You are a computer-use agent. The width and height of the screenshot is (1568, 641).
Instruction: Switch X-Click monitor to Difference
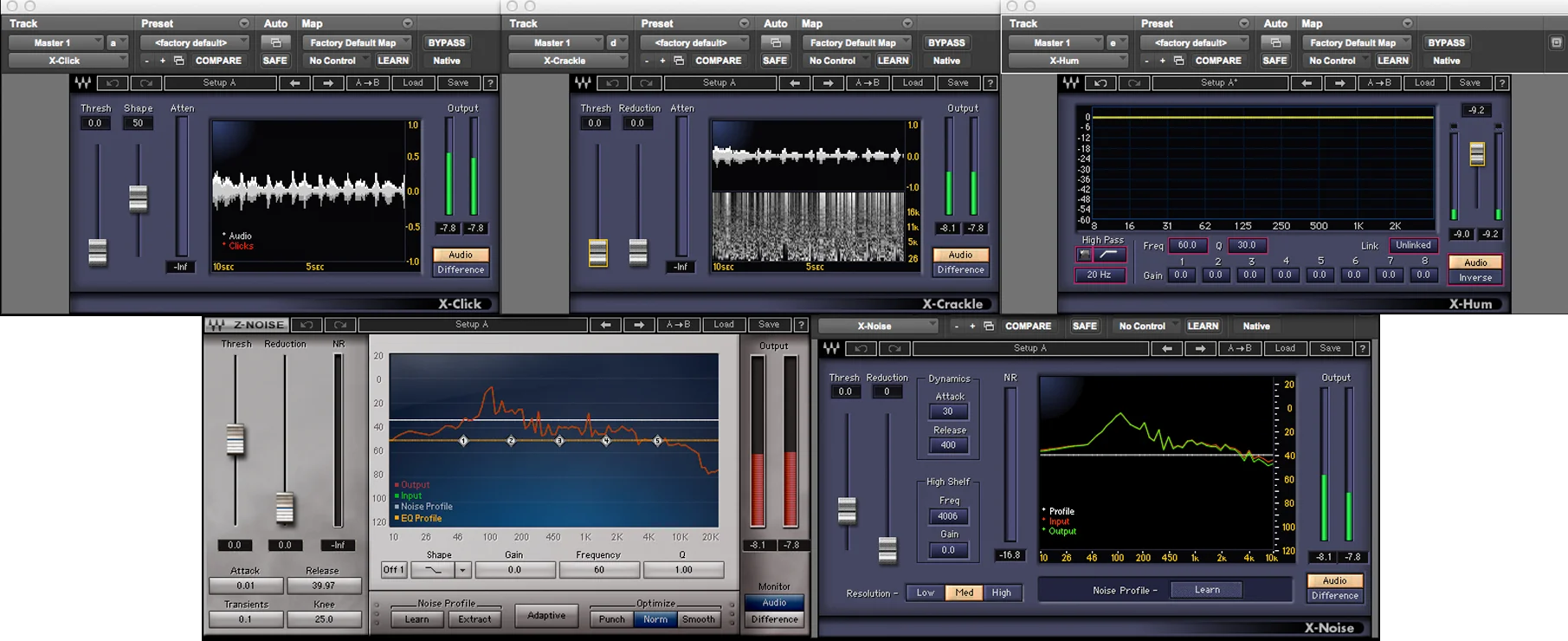tap(461, 270)
